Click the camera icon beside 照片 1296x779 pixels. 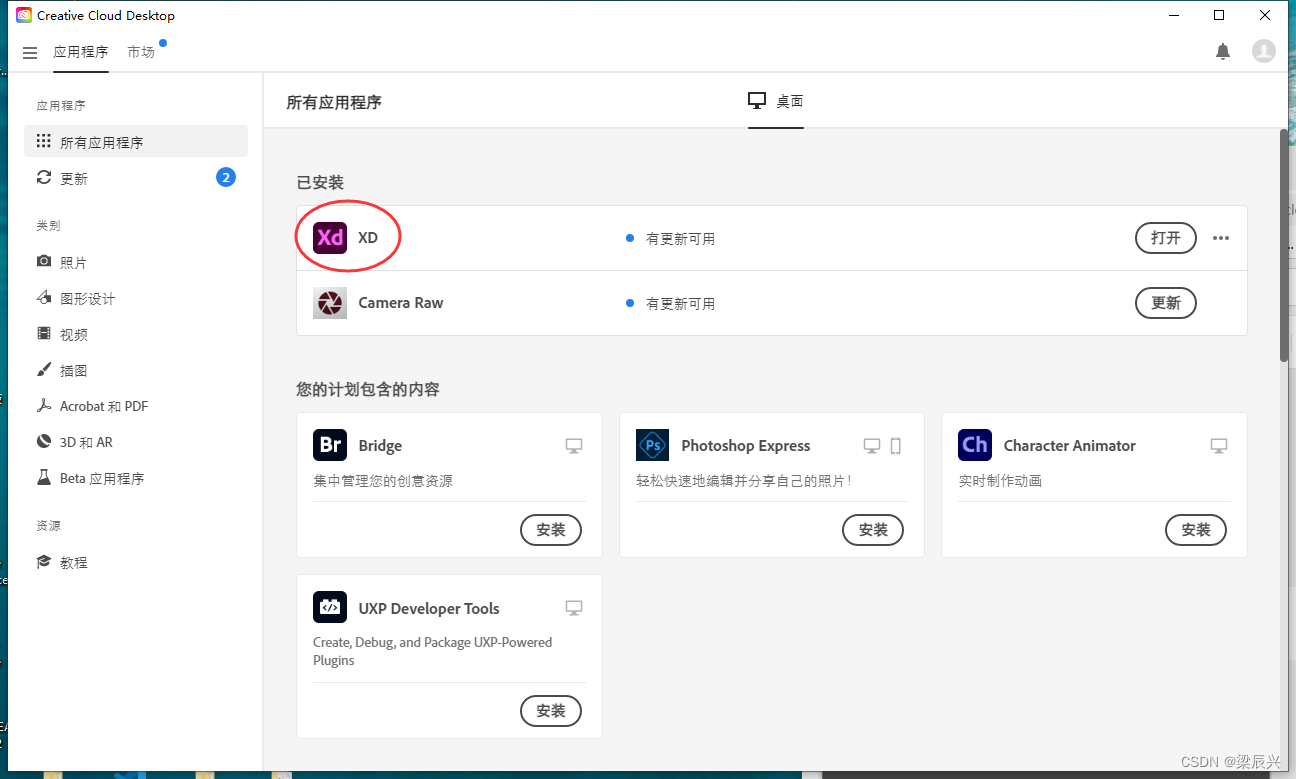coord(44,261)
